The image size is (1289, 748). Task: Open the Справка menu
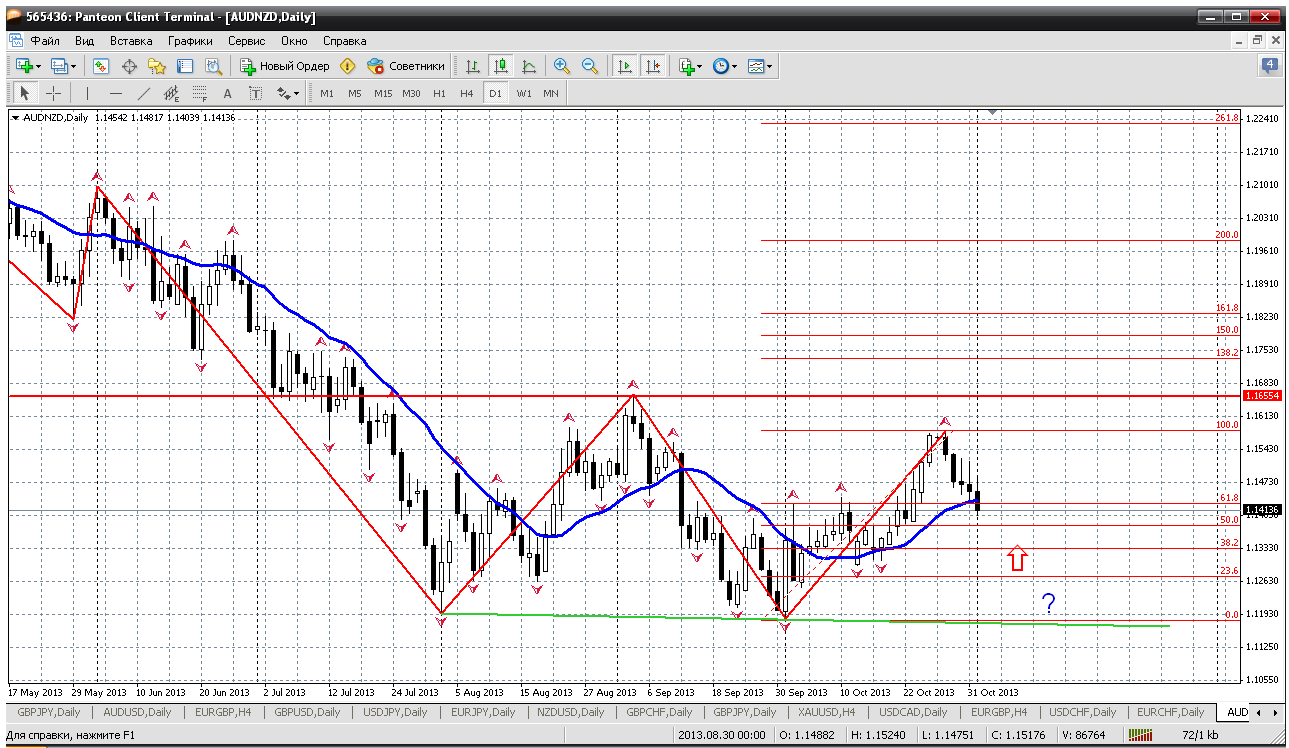345,41
